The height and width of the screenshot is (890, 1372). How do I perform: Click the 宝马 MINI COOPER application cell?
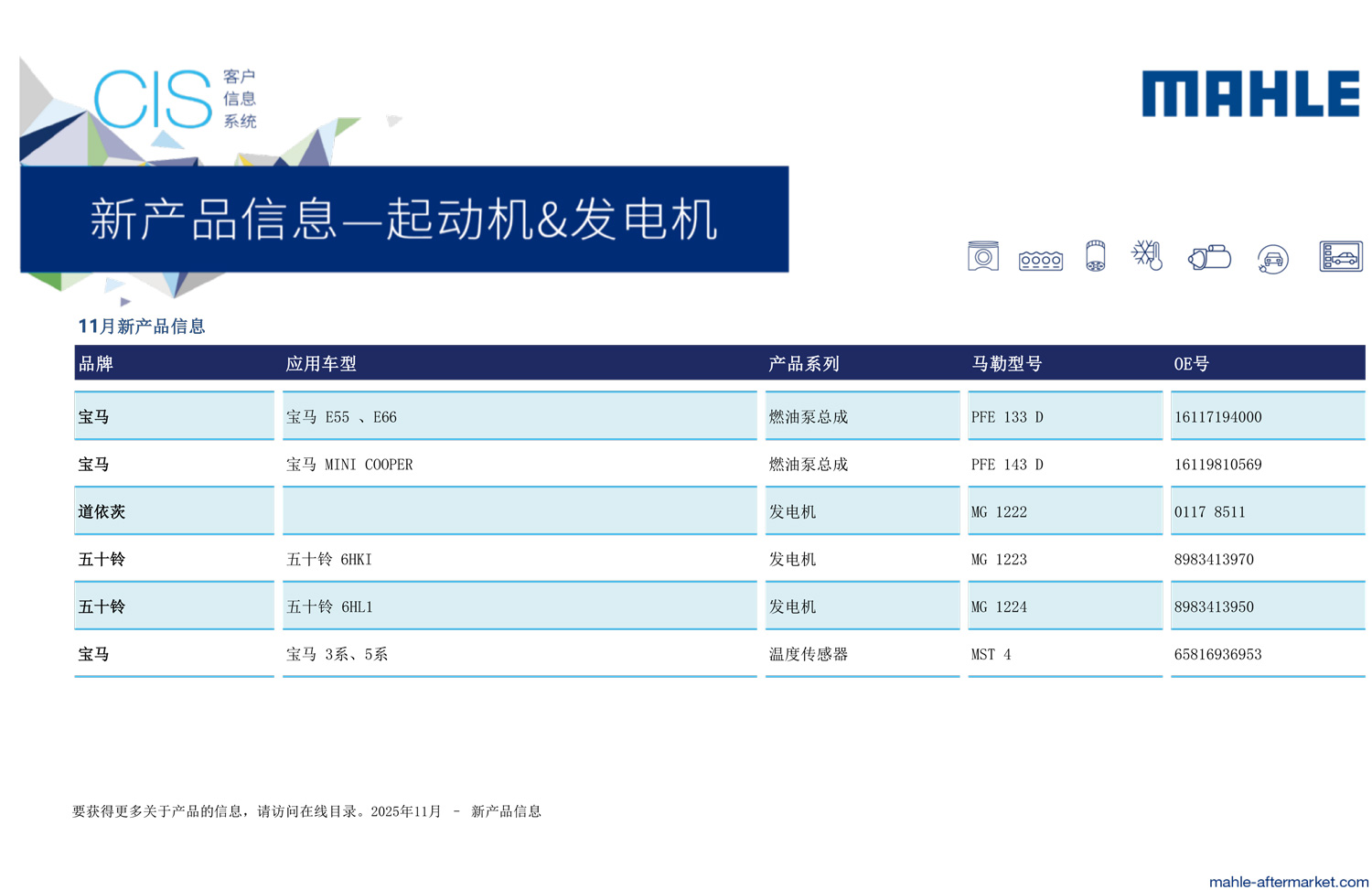(x=349, y=465)
